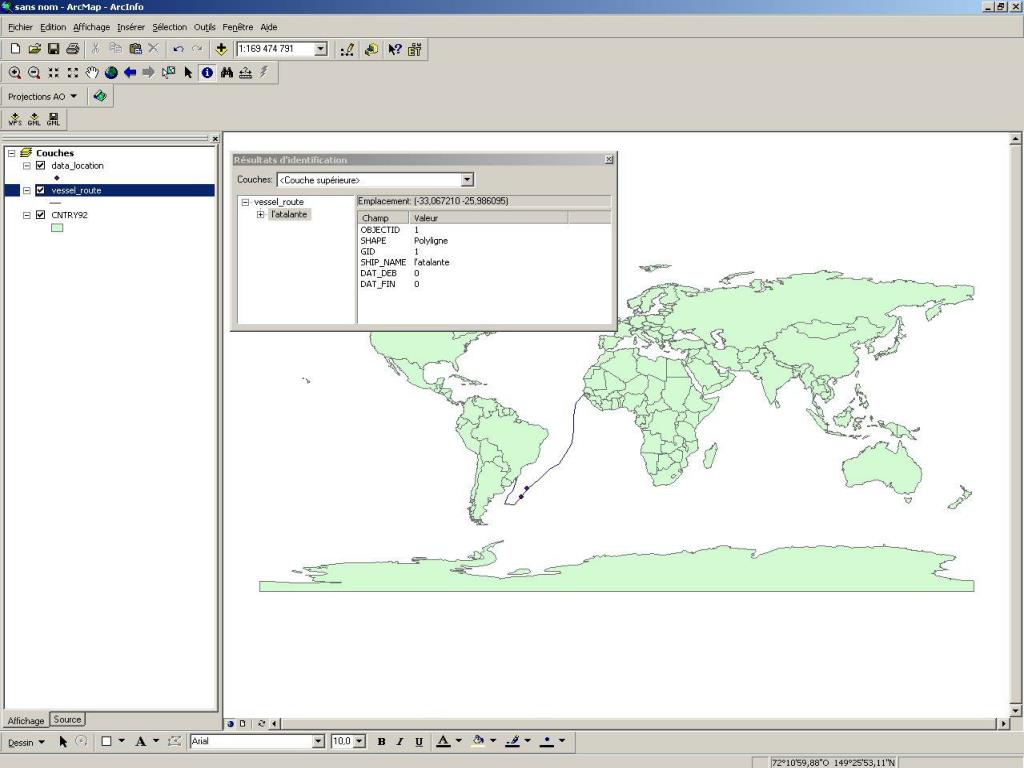Viewport: 1024px width, 768px height.
Task: Hide the CNTRY92 layer via checkbox
Action: tap(41, 215)
